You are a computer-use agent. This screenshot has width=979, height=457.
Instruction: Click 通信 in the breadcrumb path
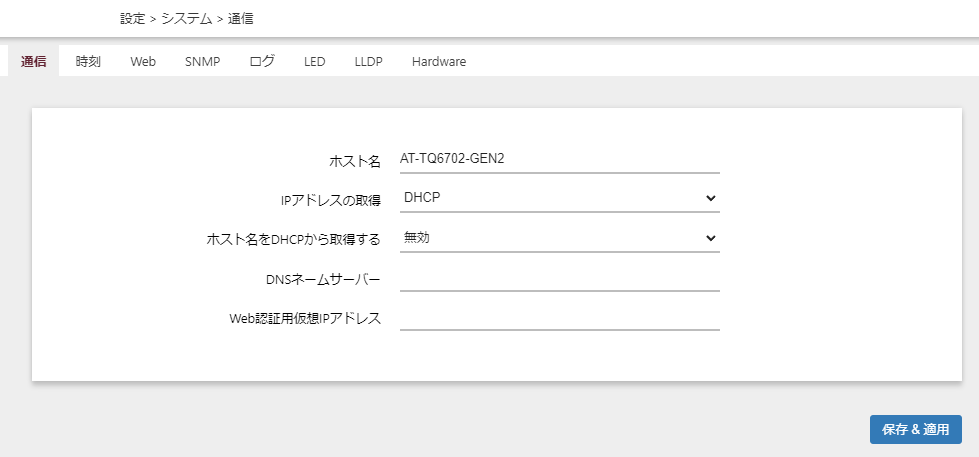pos(240,19)
